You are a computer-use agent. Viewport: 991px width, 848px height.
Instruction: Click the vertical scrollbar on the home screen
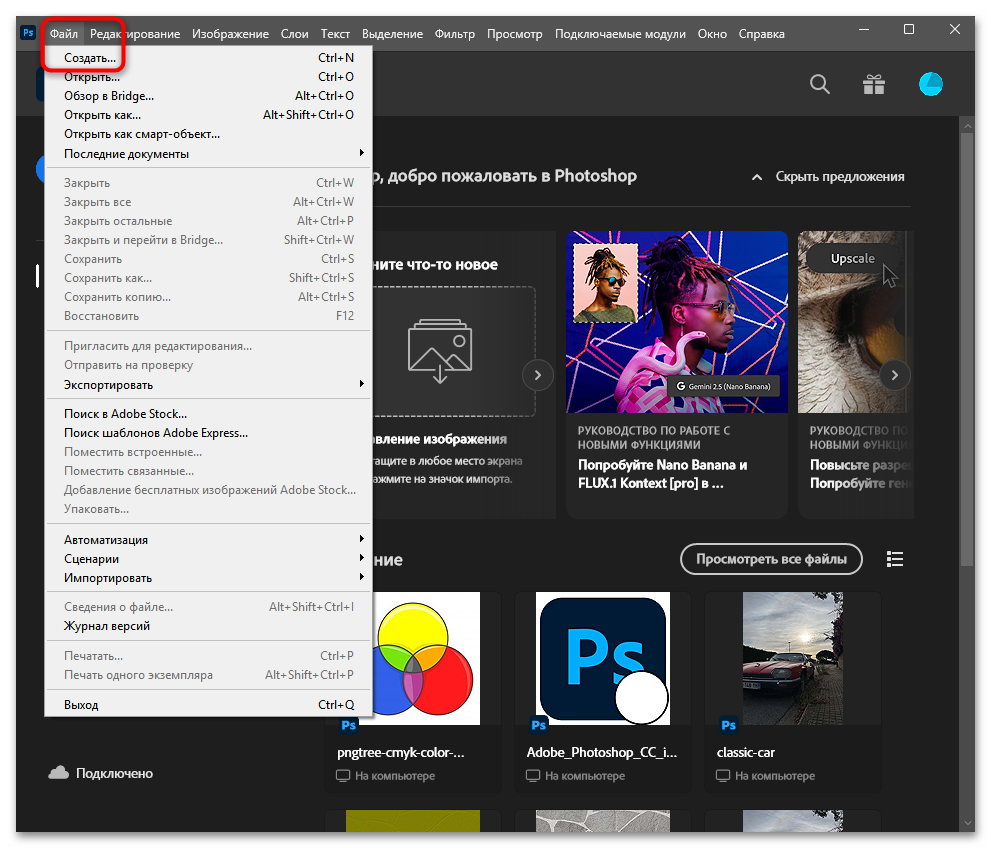pyautogui.click(x=967, y=349)
